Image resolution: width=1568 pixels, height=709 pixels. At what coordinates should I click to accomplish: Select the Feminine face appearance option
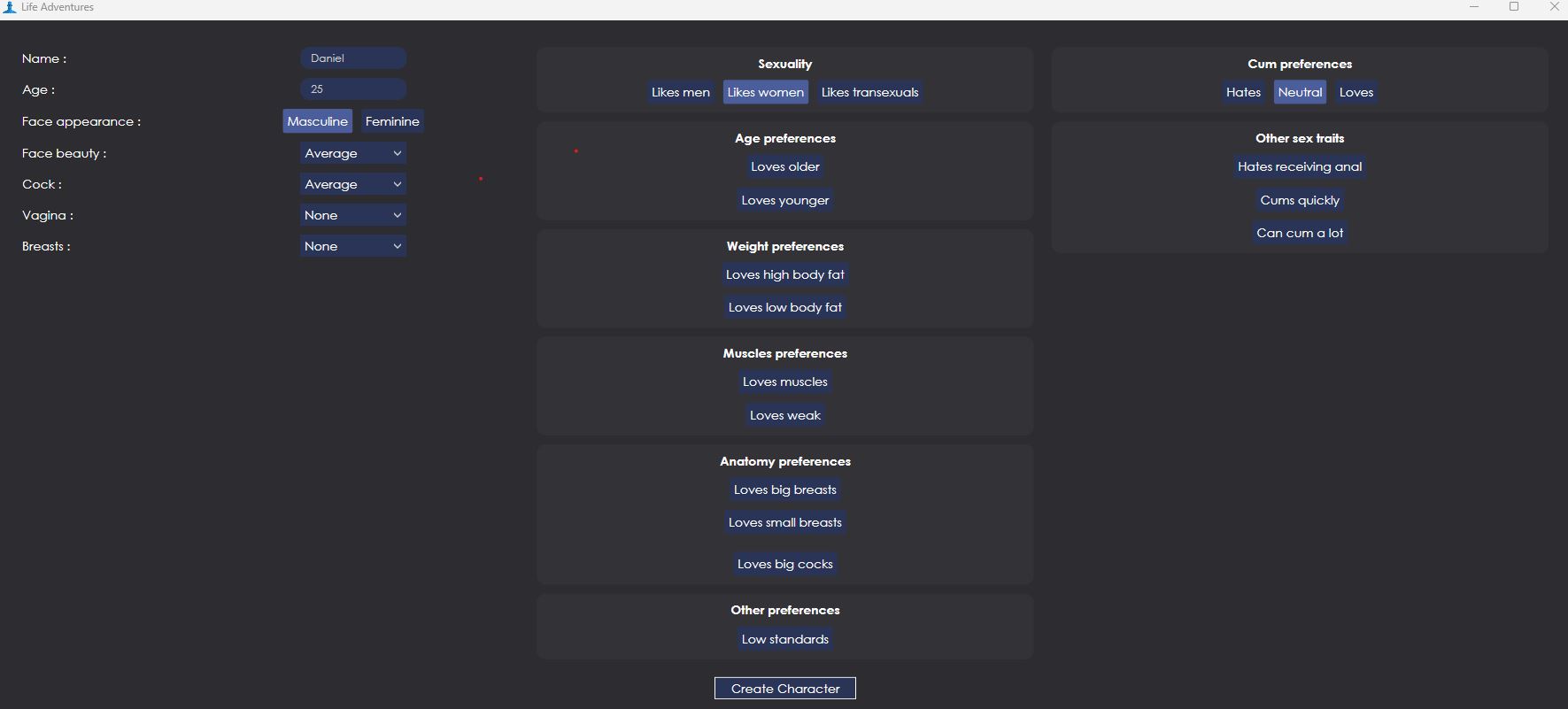click(x=392, y=121)
